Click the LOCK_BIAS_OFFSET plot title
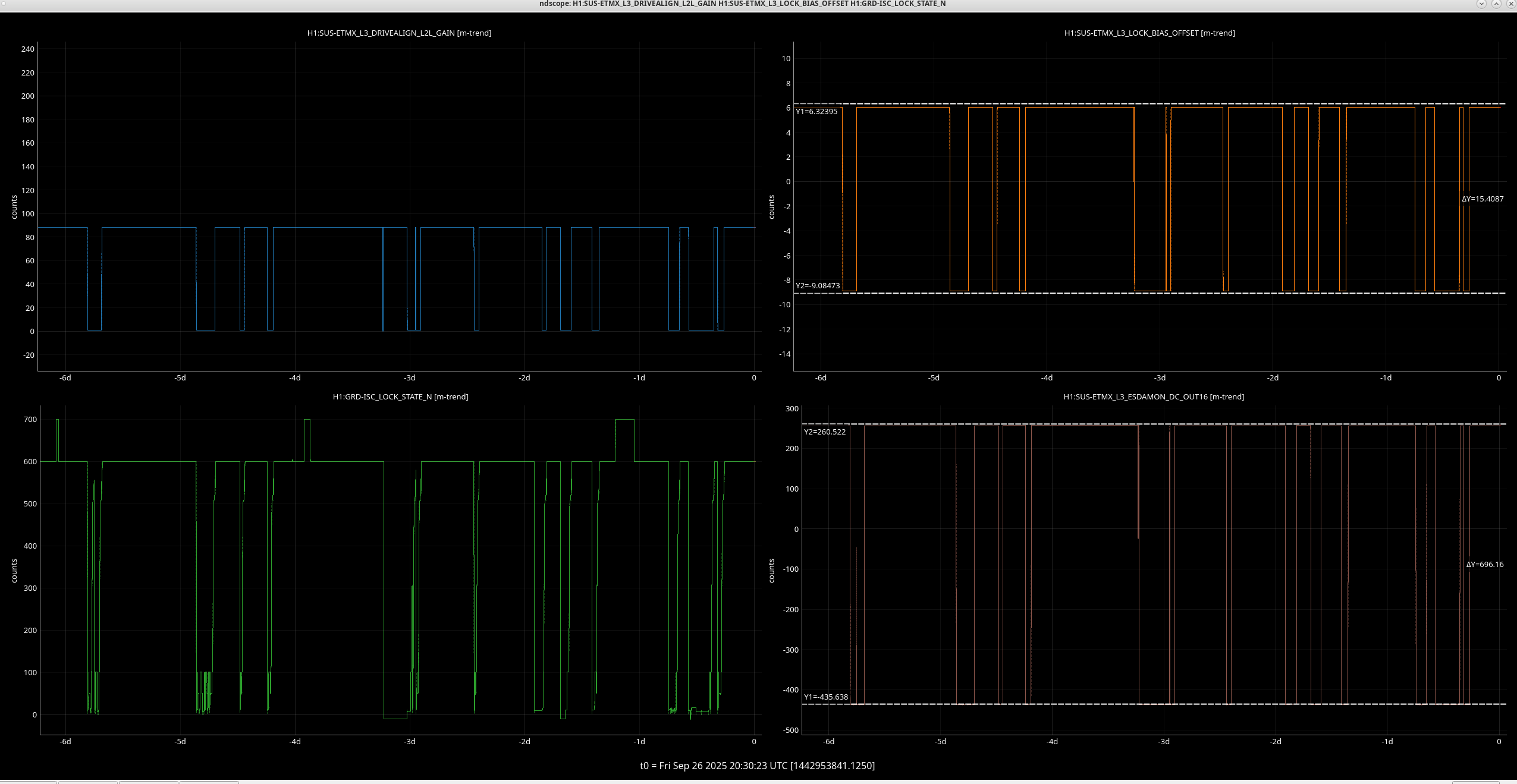 (1149, 33)
